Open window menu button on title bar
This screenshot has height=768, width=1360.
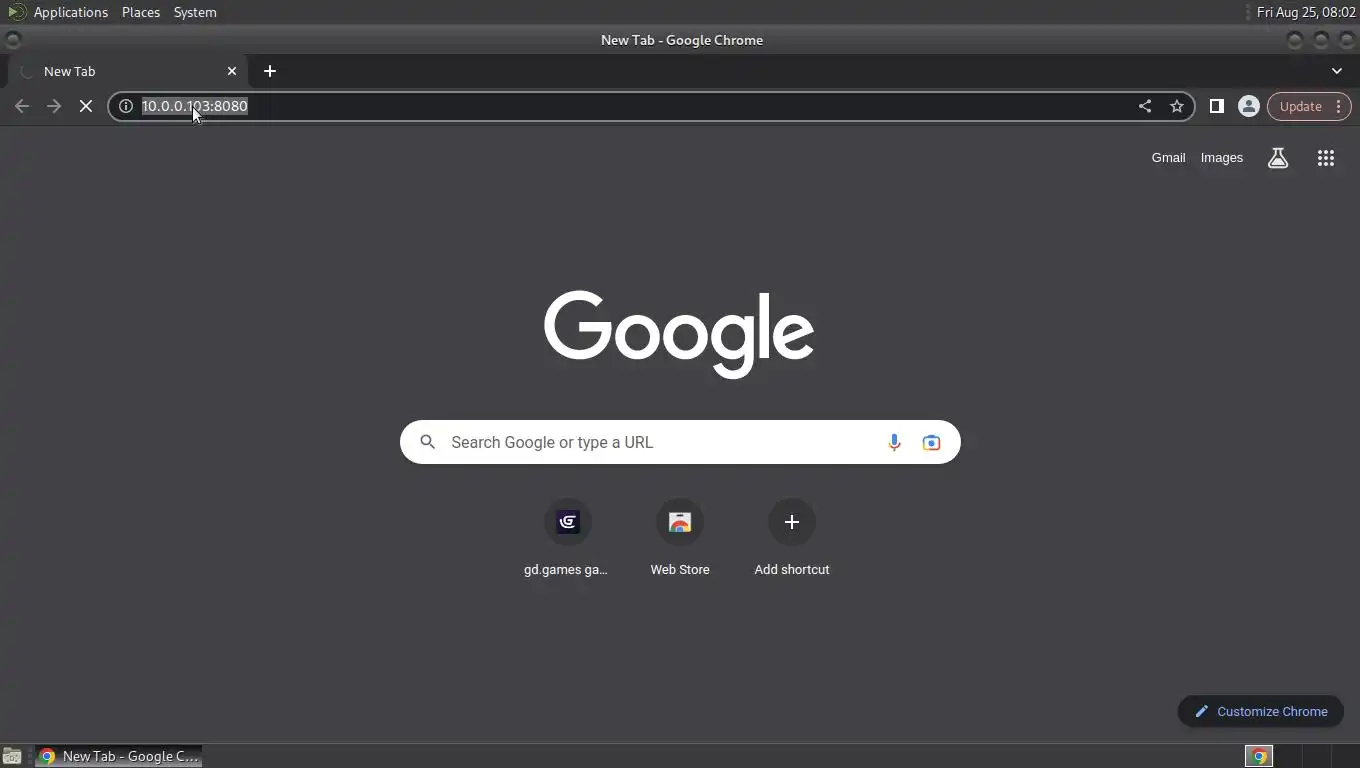(13, 40)
